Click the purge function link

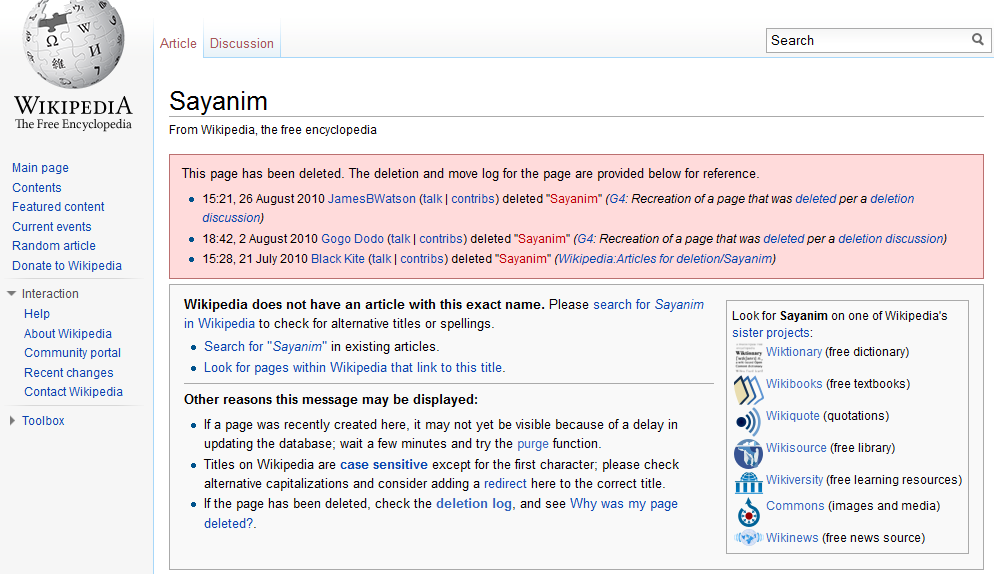tap(533, 443)
